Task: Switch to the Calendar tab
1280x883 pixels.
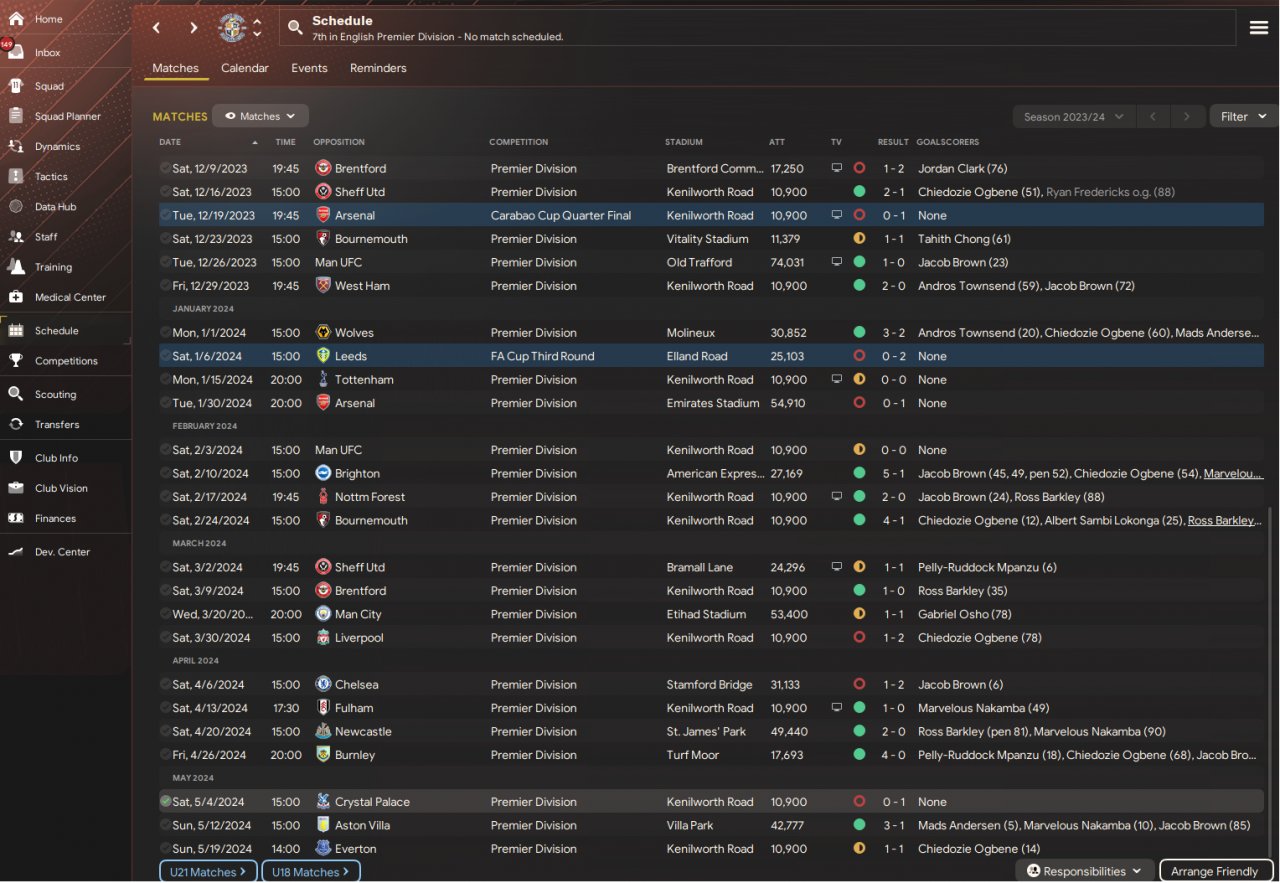Action: click(245, 68)
